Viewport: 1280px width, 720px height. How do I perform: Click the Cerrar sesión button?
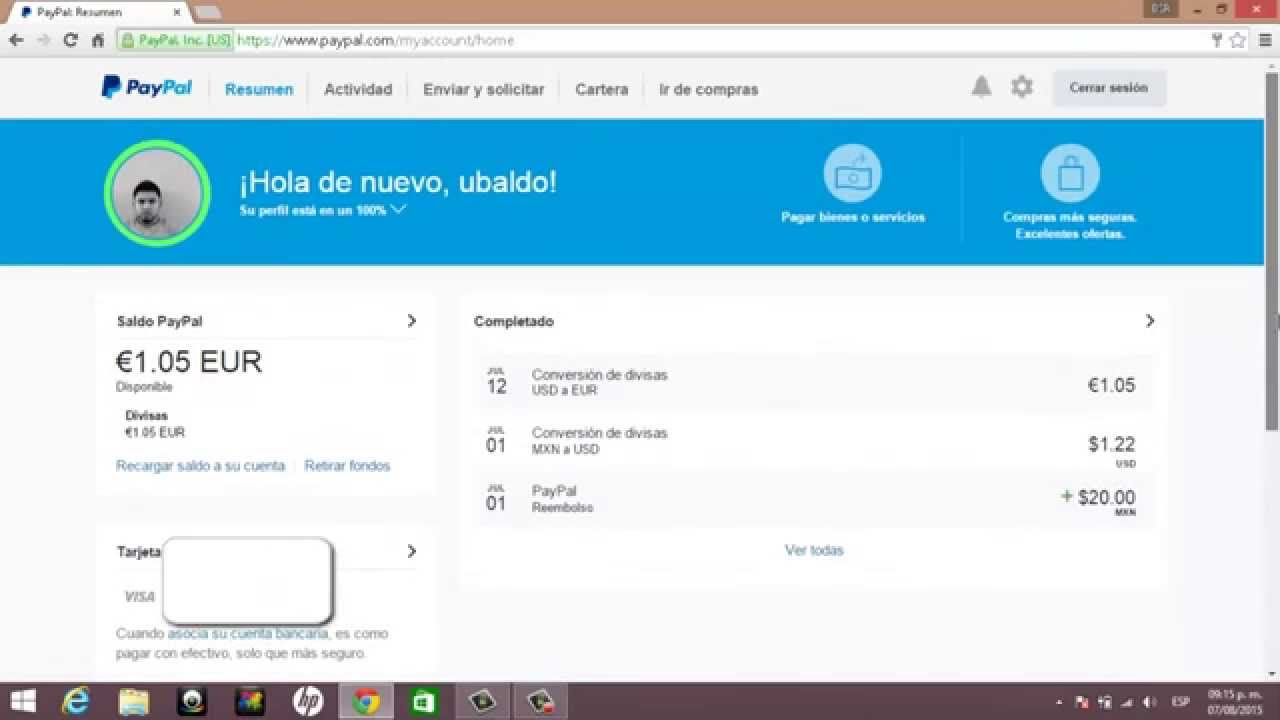tap(1109, 88)
